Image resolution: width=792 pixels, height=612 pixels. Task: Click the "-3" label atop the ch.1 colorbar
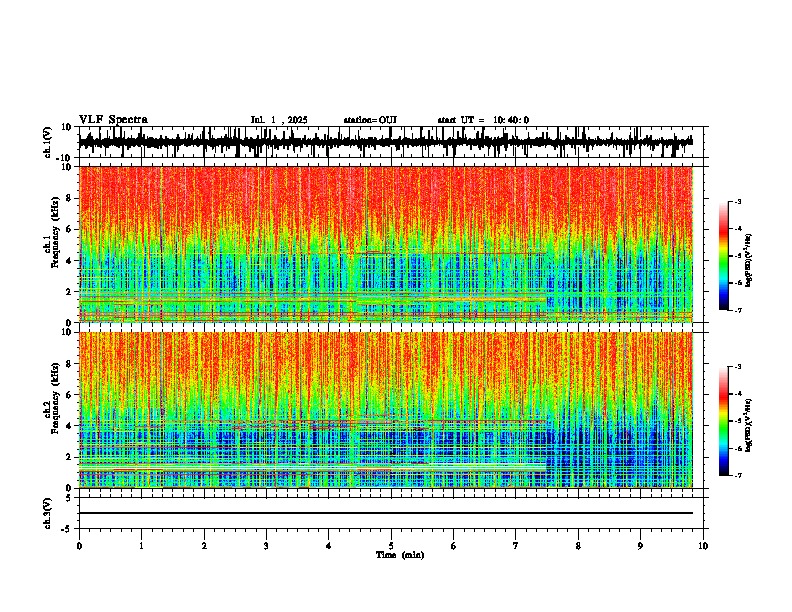coord(737,201)
